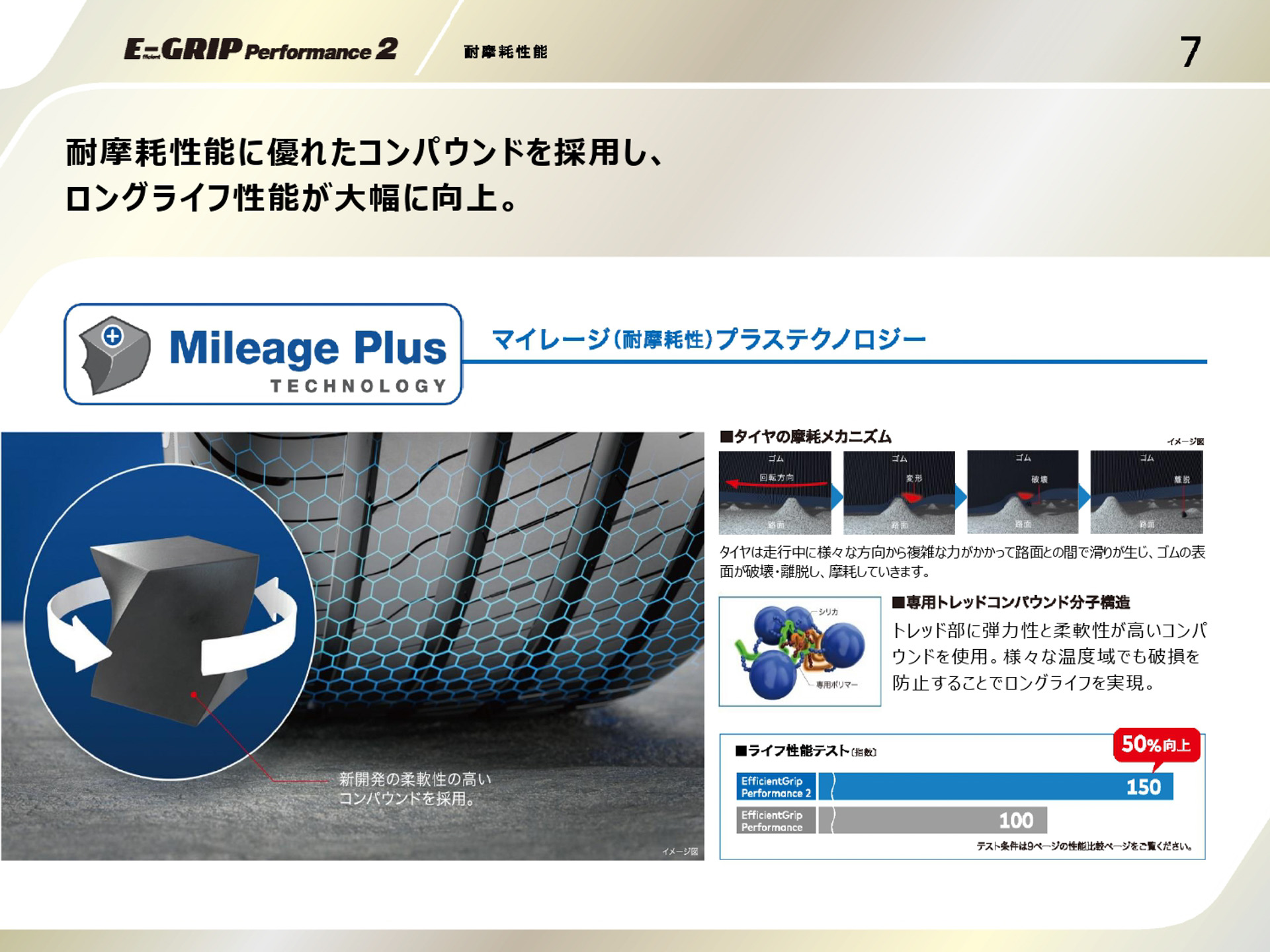
Task: Click the page number 7 indicator
Action: point(1191,52)
